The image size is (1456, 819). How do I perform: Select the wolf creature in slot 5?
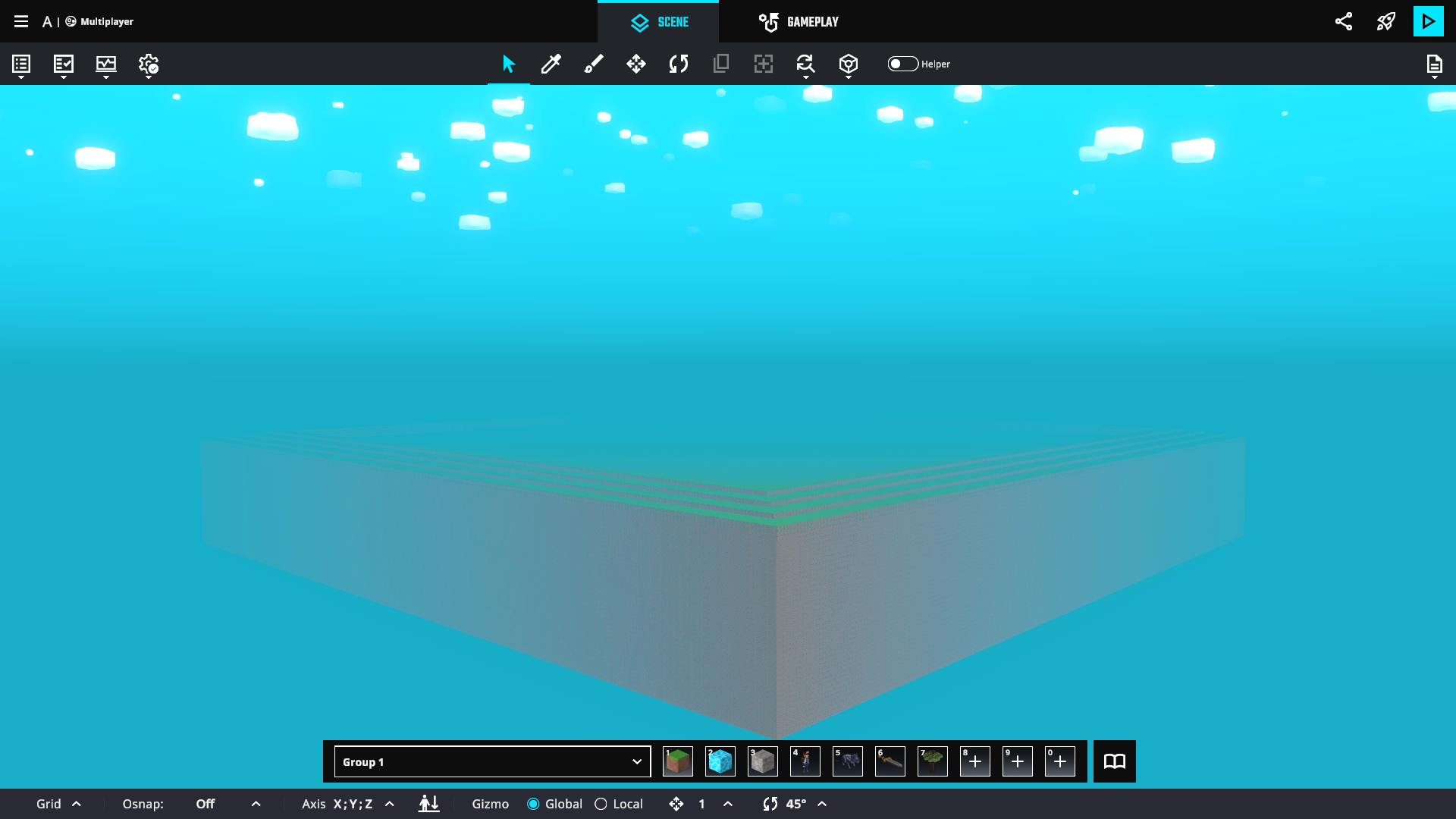click(848, 761)
